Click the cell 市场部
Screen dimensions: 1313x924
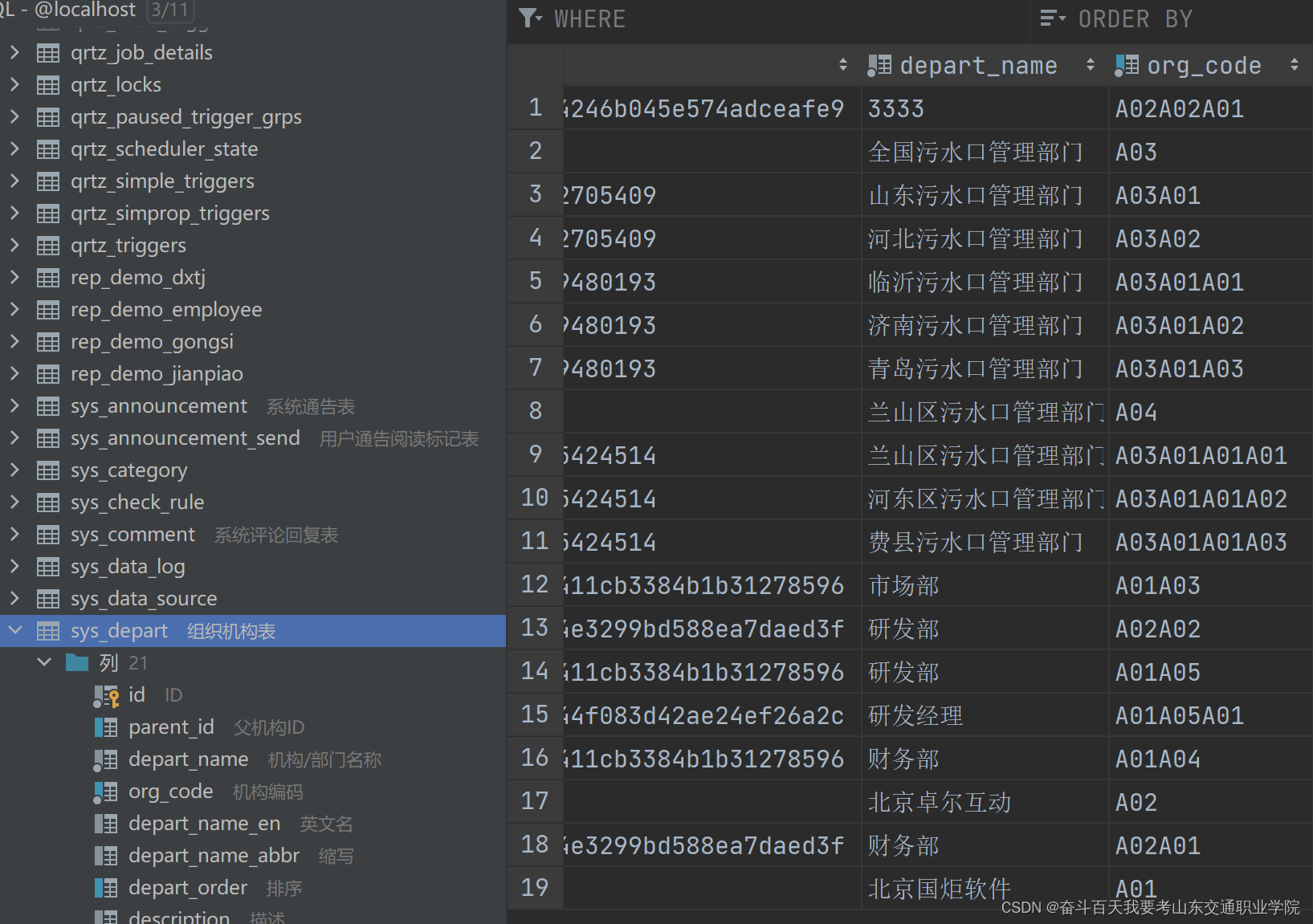click(x=985, y=585)
